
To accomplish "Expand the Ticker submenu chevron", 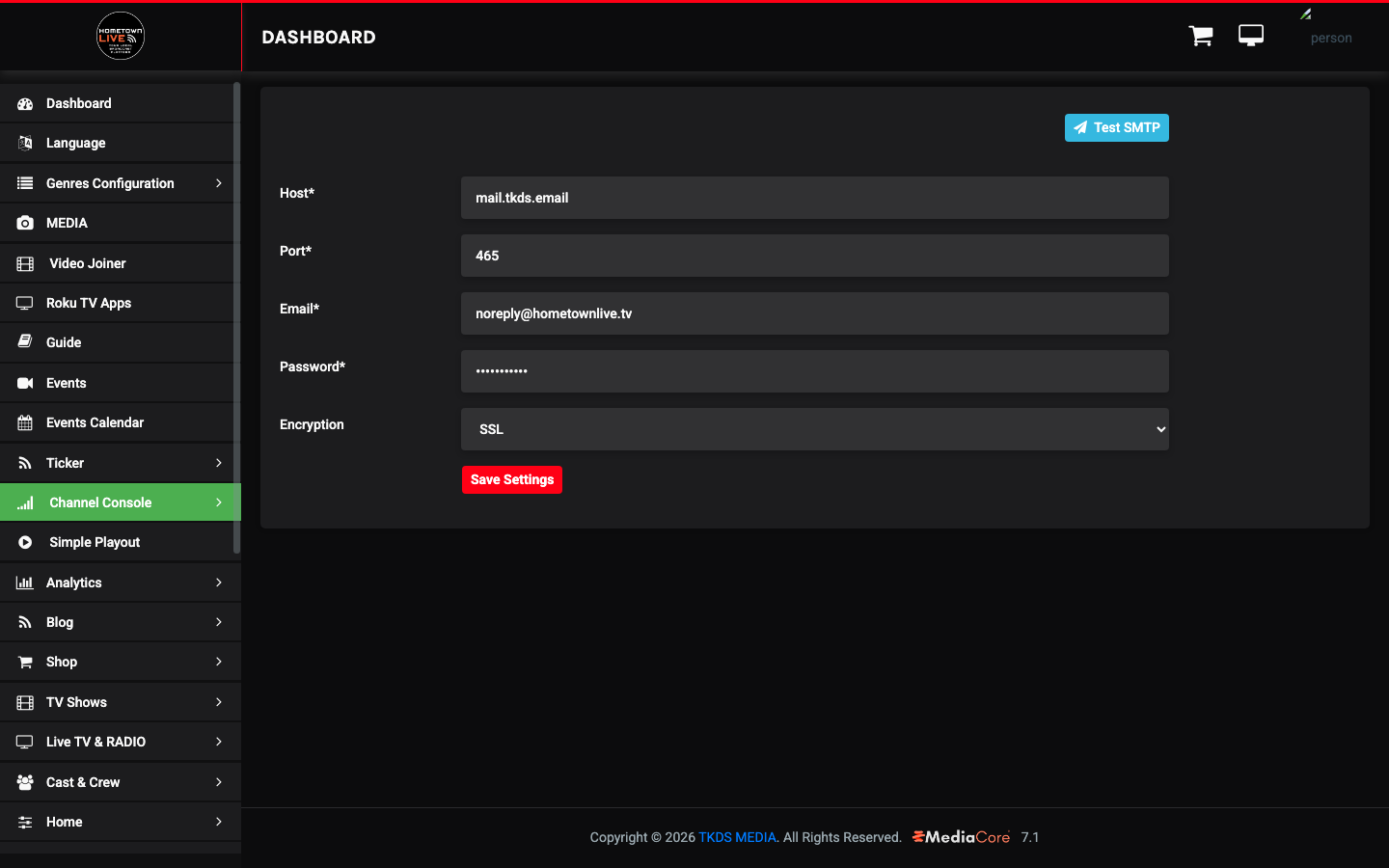I will click(219, 463).
